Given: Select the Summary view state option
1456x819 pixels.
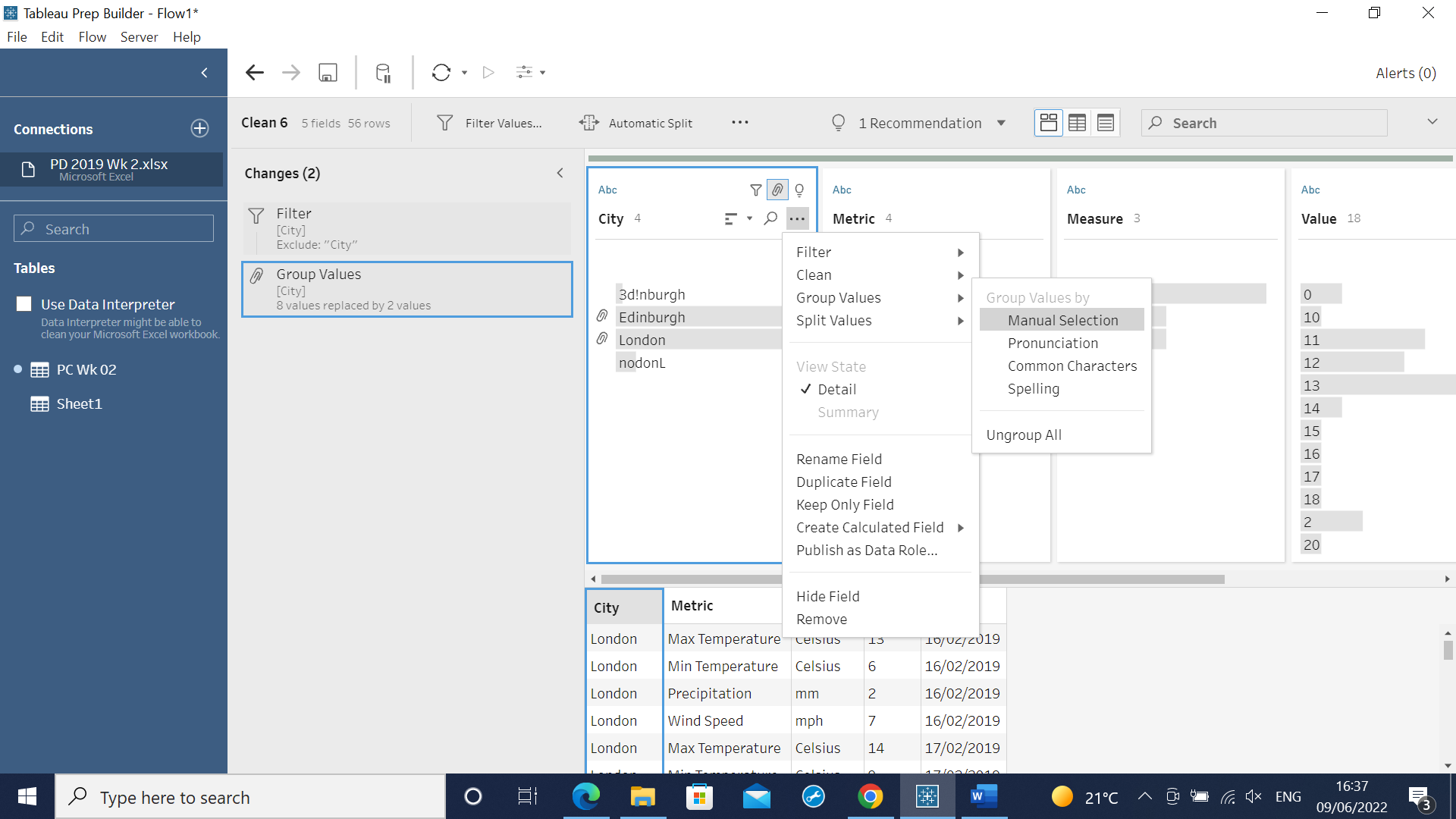Looking at the screenshot, I should tap(848, 412).
